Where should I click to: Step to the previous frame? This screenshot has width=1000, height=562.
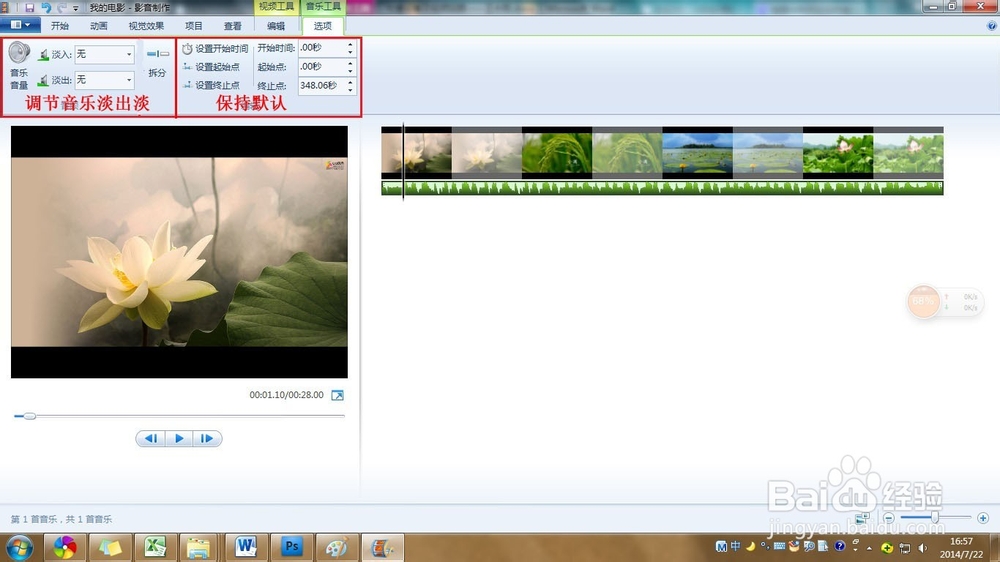point(151,438)
